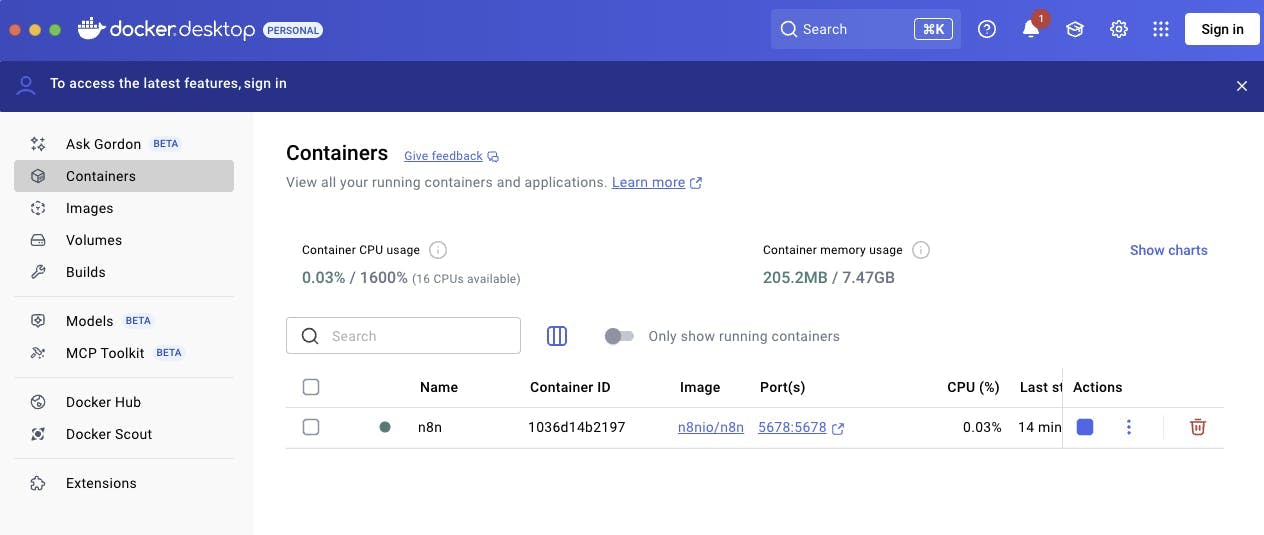The width and height of the screenshot is (1264, 535).
Task: Open the Ask Gordon section
Action: (124, 144)
